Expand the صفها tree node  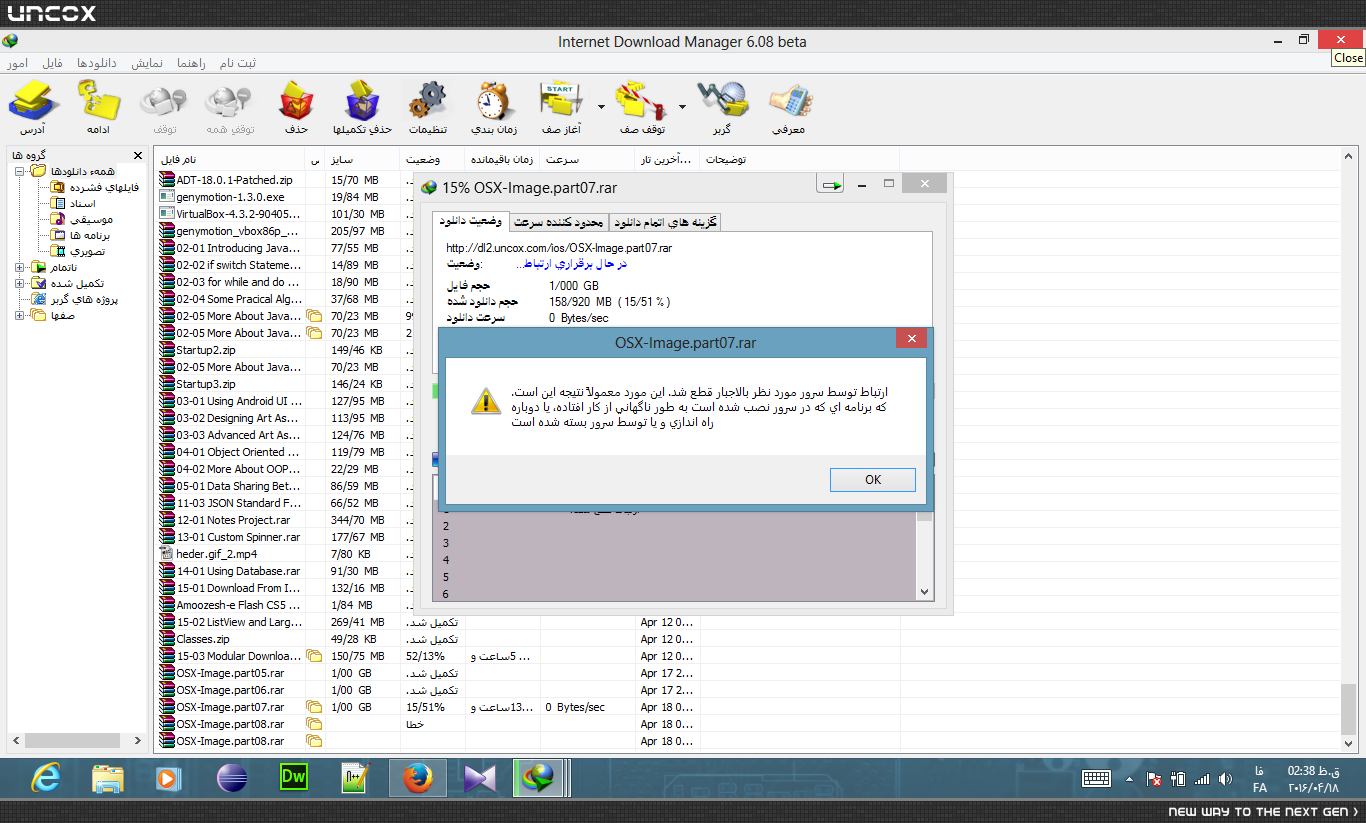[x=20, y=315]
